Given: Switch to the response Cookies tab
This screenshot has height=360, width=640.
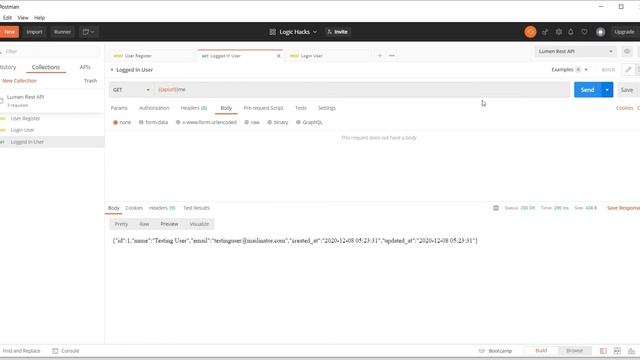Looking at the screenshot, I should (x=134, y=208).
